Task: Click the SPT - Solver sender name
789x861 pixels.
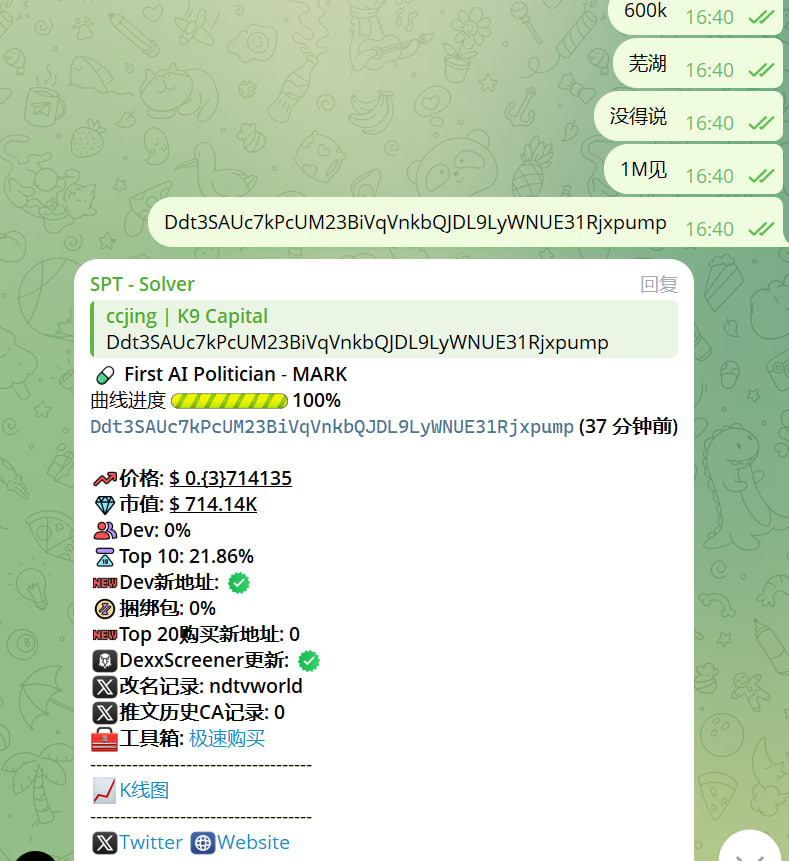Action: coord(142,284)
